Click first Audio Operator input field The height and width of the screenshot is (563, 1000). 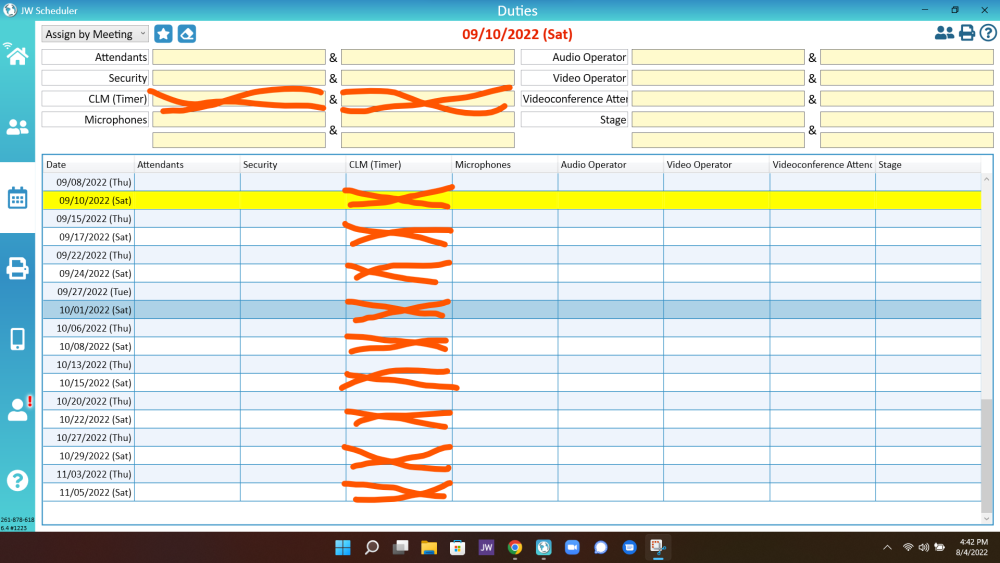pos(718,57)
